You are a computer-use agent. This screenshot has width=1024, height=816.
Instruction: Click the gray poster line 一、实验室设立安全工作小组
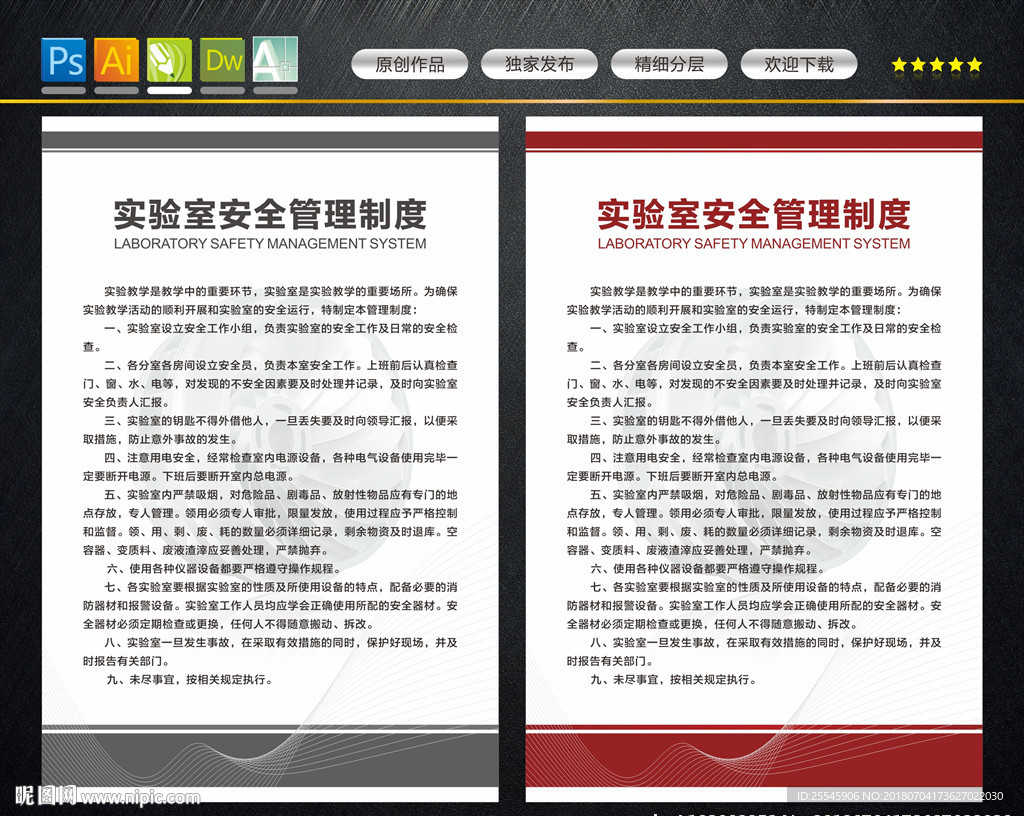(x=281, y=328)
